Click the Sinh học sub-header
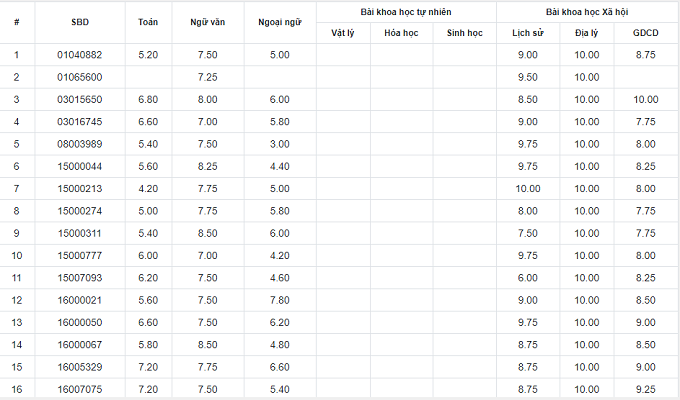The width and height of the screenshot is (680, 400). click(x=464, y=33)
